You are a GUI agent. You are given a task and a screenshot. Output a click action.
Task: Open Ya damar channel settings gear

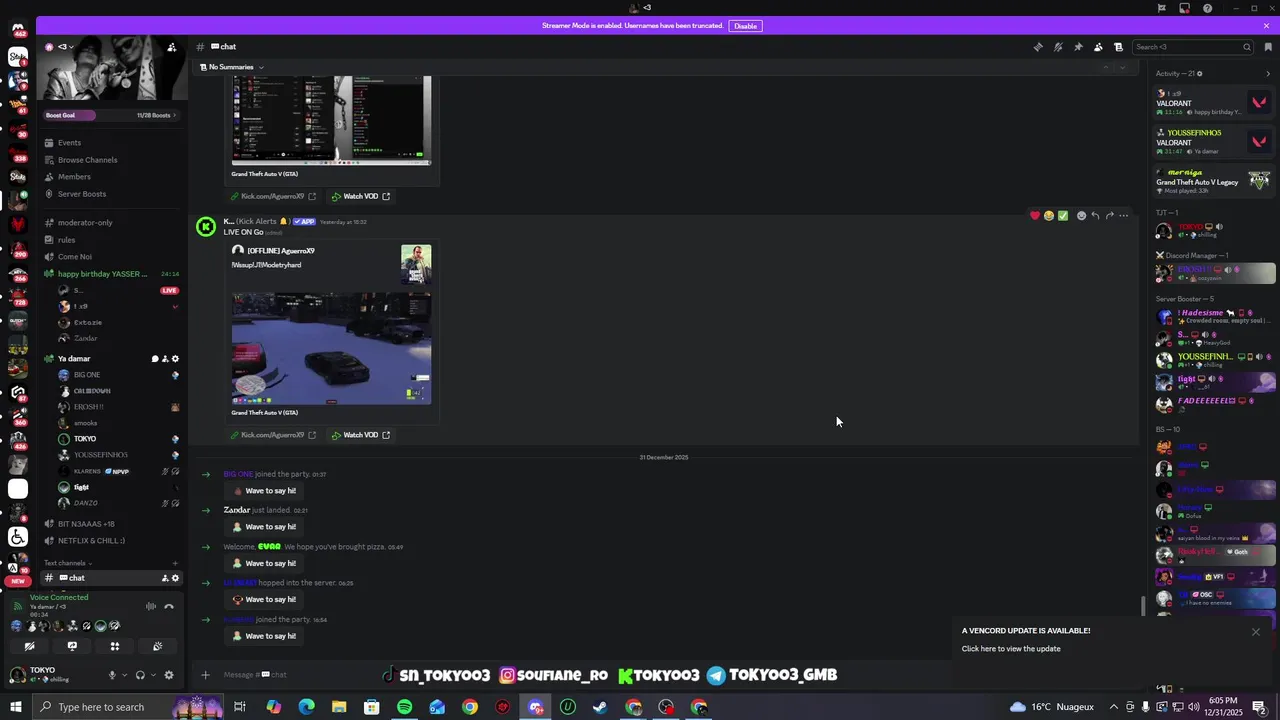pos(176,359)
